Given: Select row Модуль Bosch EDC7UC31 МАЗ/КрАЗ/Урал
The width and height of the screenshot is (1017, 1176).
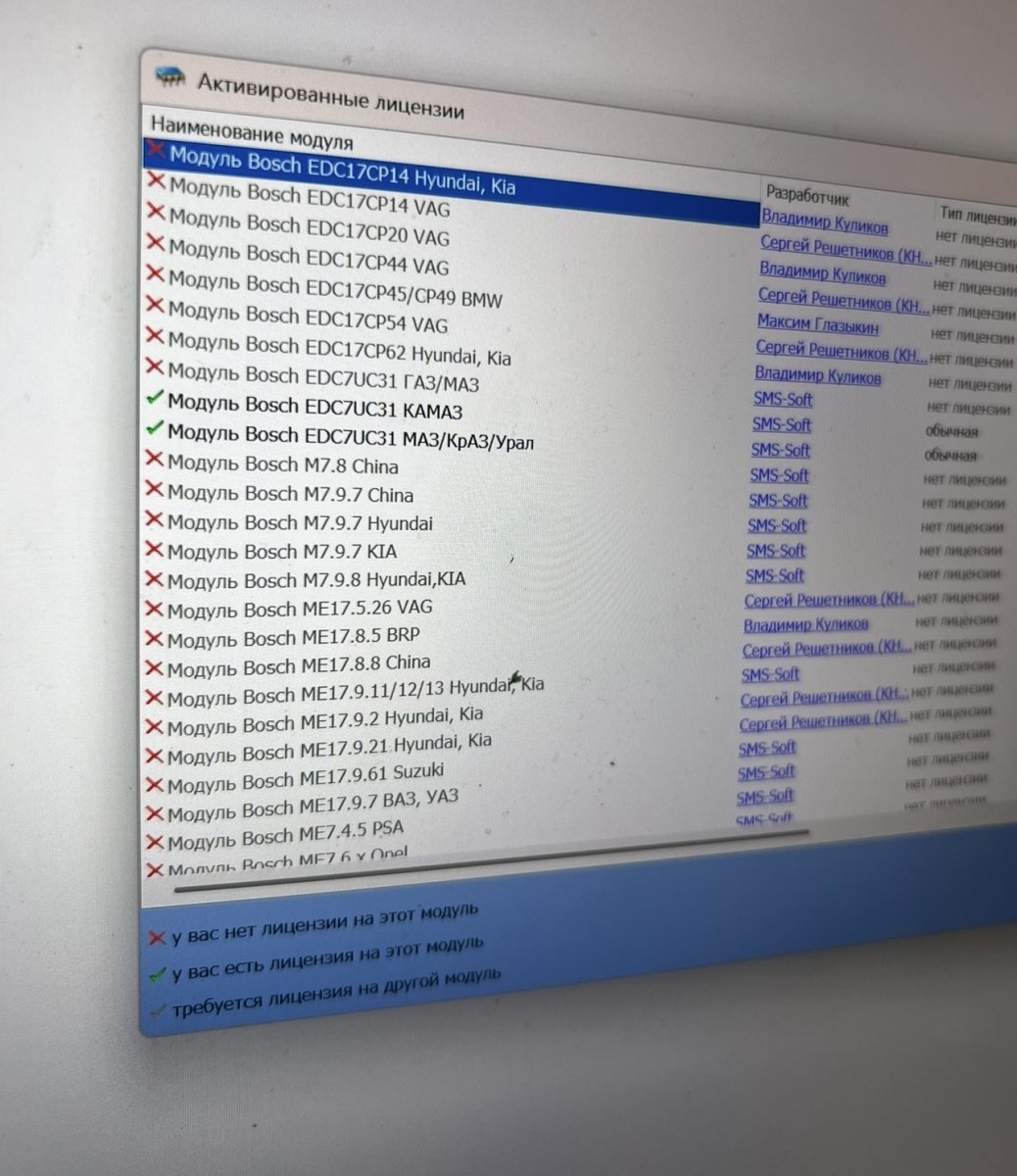Looking at the screenshot, I should click(x=350, y=436).
